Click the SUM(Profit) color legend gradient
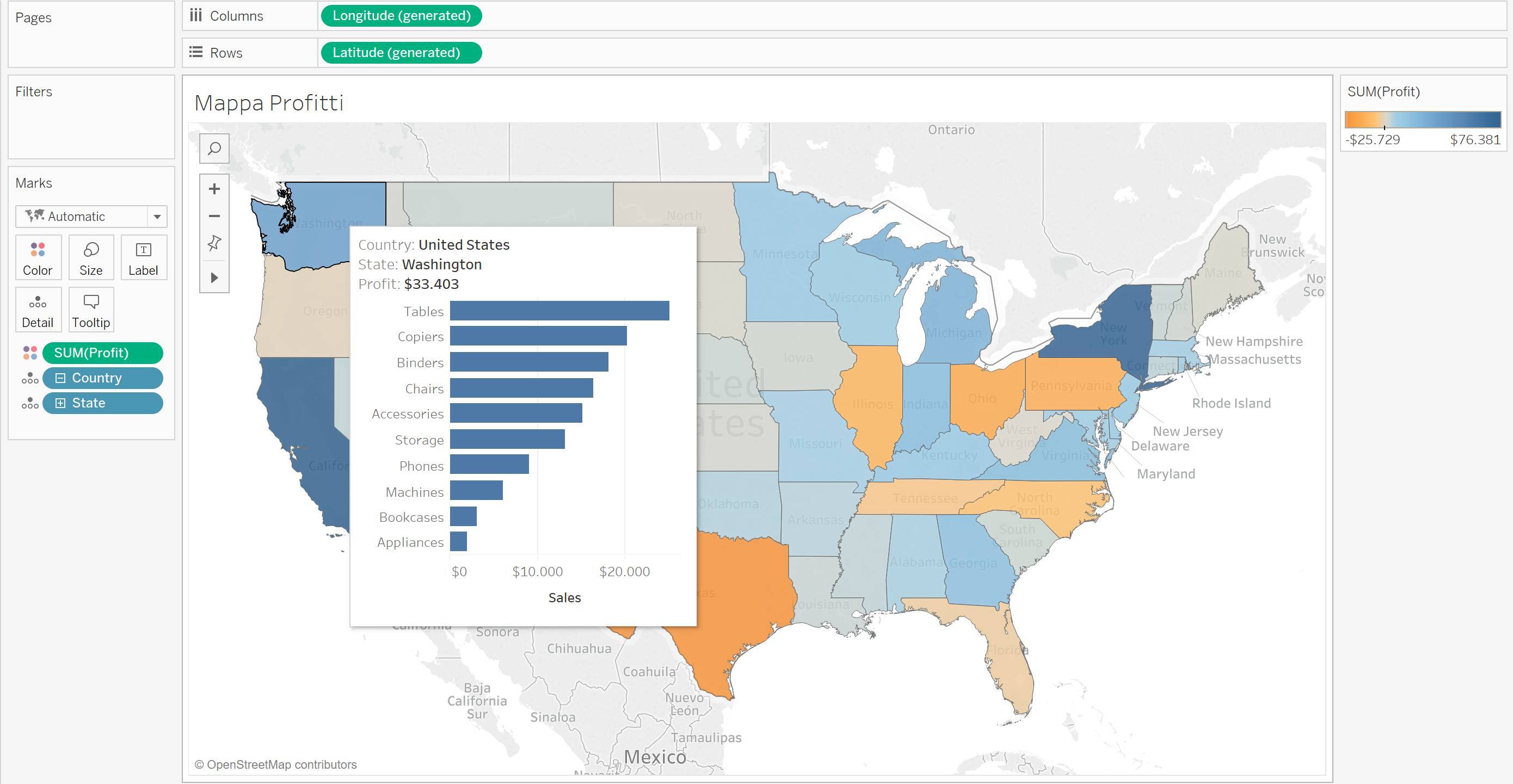1513x784 pixels. click(x=1423, y=120)
